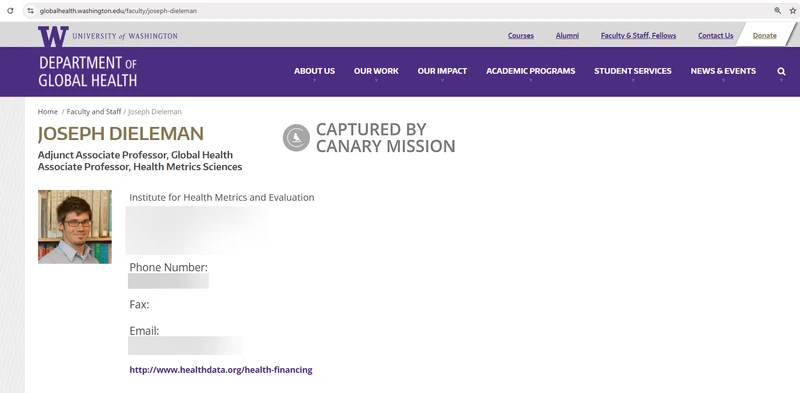This screenshot has width=800, height=393.
Task: Open the healthdata.org health-financing link
Action: tap(221, 370)
